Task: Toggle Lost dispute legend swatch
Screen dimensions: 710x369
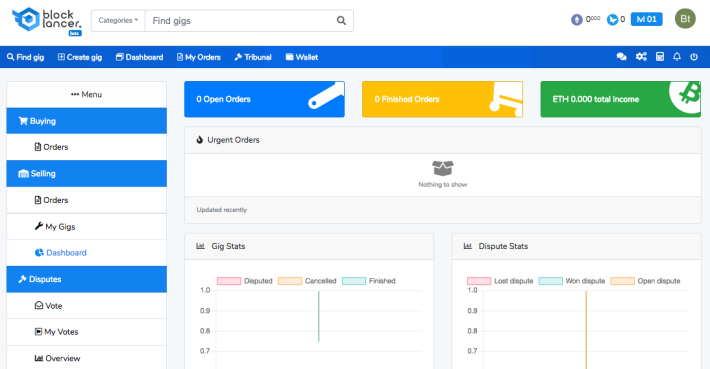Action: pos(479,281)
